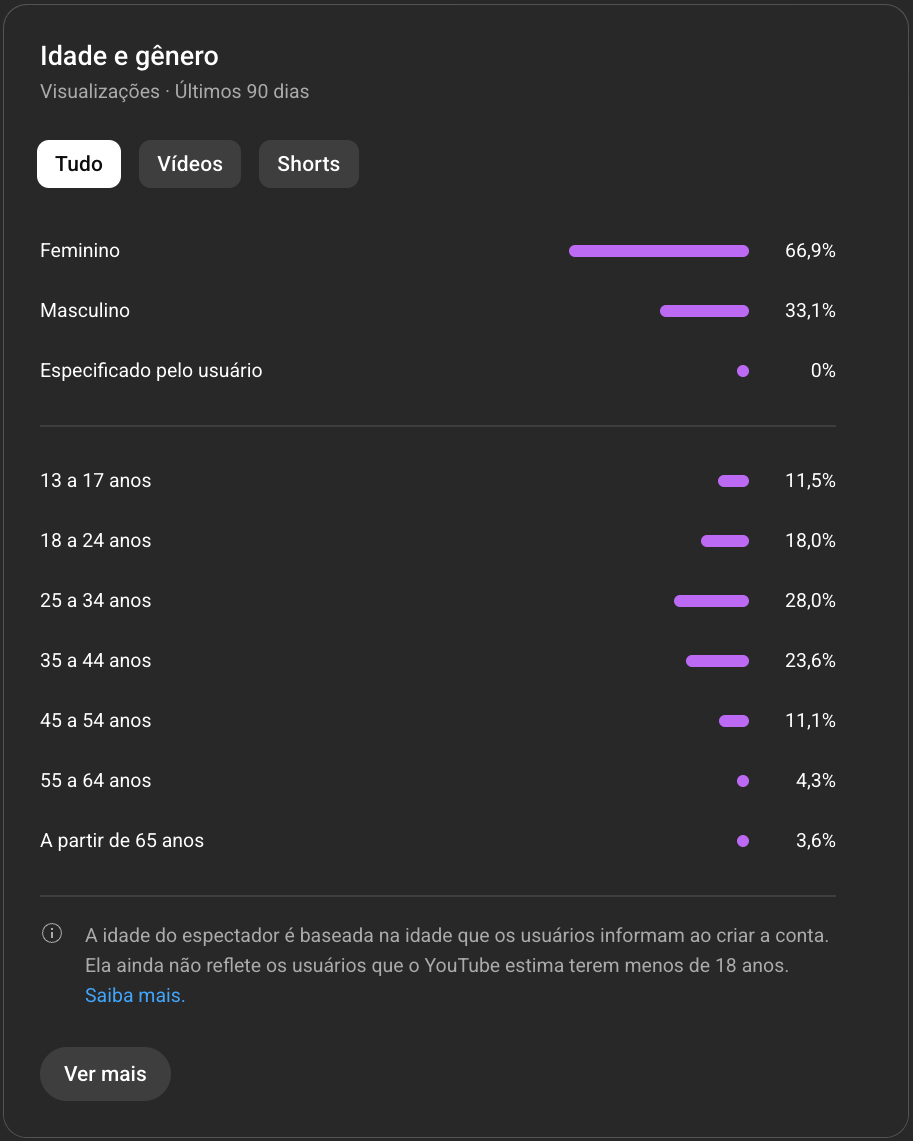Click the 35 a 44 anos bar
Screen dimensions: 913x1141
[x=717, y=661]
